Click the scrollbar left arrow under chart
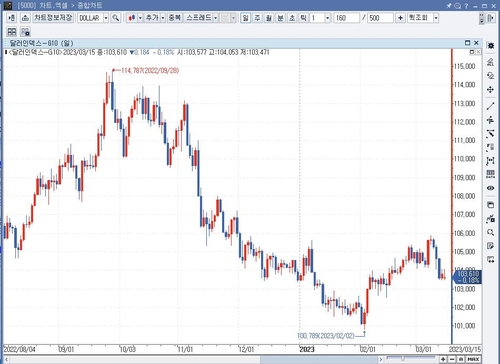 (6, 359)
